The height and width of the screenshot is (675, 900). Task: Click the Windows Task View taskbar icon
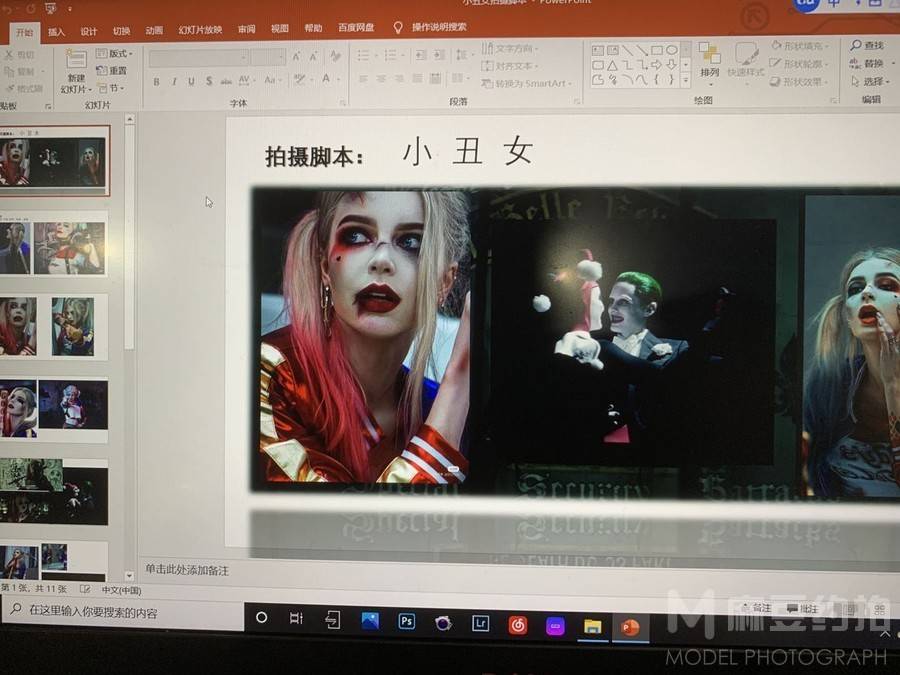[296, 618]
